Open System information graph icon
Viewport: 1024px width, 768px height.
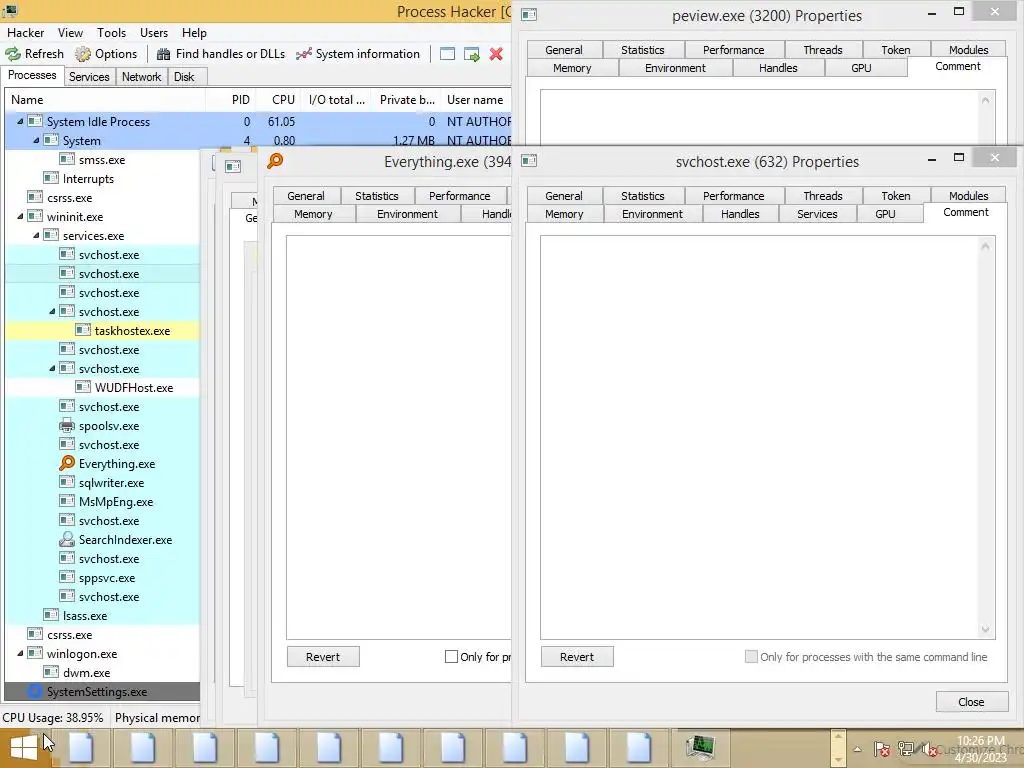(x=304, y=54)
